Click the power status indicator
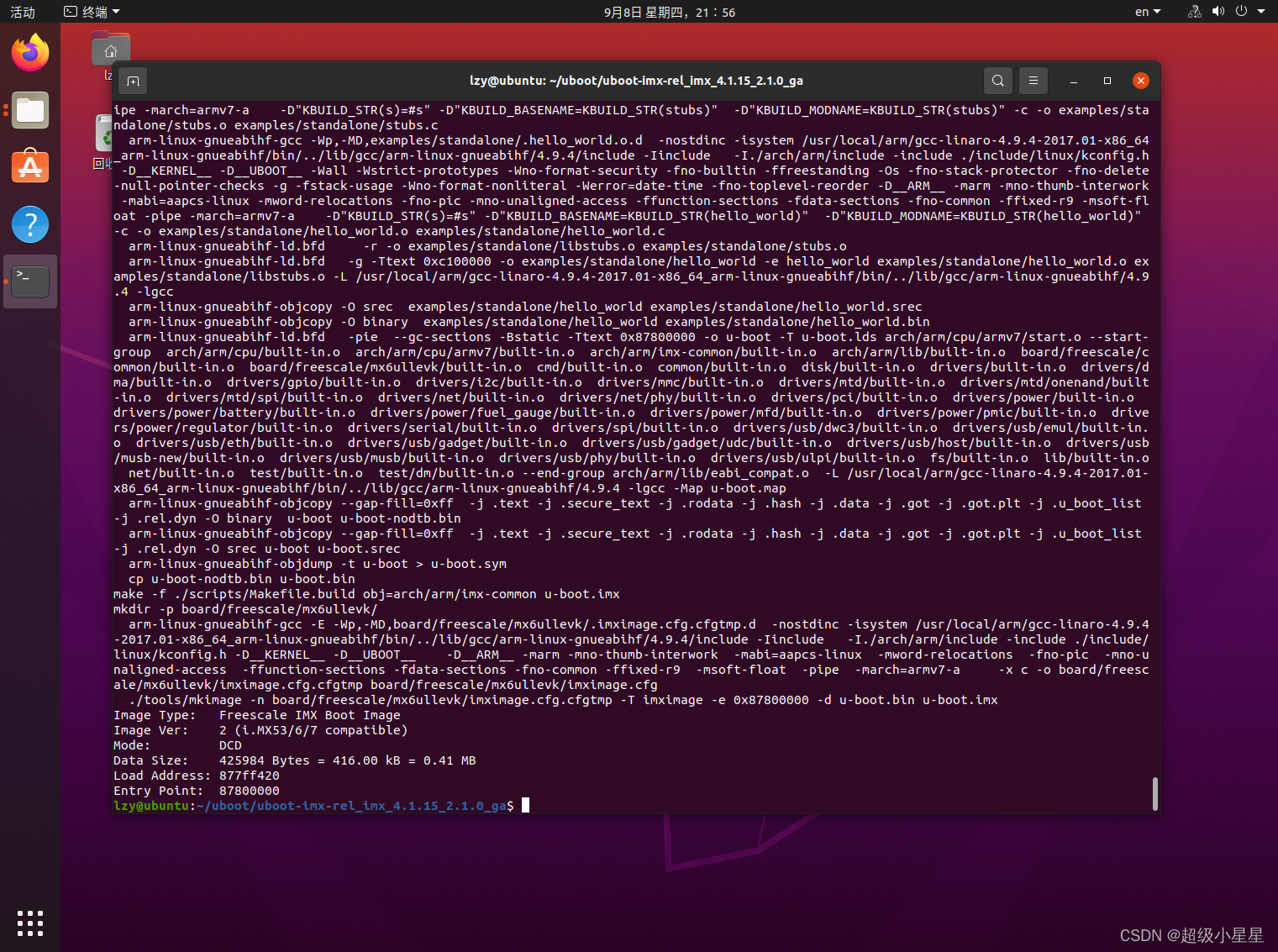Screen dimensions: 1278x952 (1242, 12)
